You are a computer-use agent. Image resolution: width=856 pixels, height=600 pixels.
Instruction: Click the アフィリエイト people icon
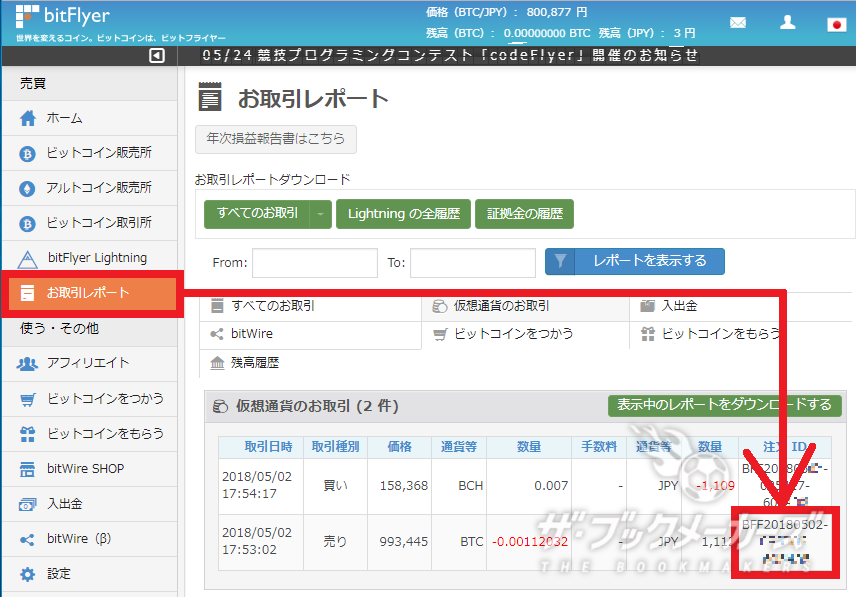click(x=27, y=364)
